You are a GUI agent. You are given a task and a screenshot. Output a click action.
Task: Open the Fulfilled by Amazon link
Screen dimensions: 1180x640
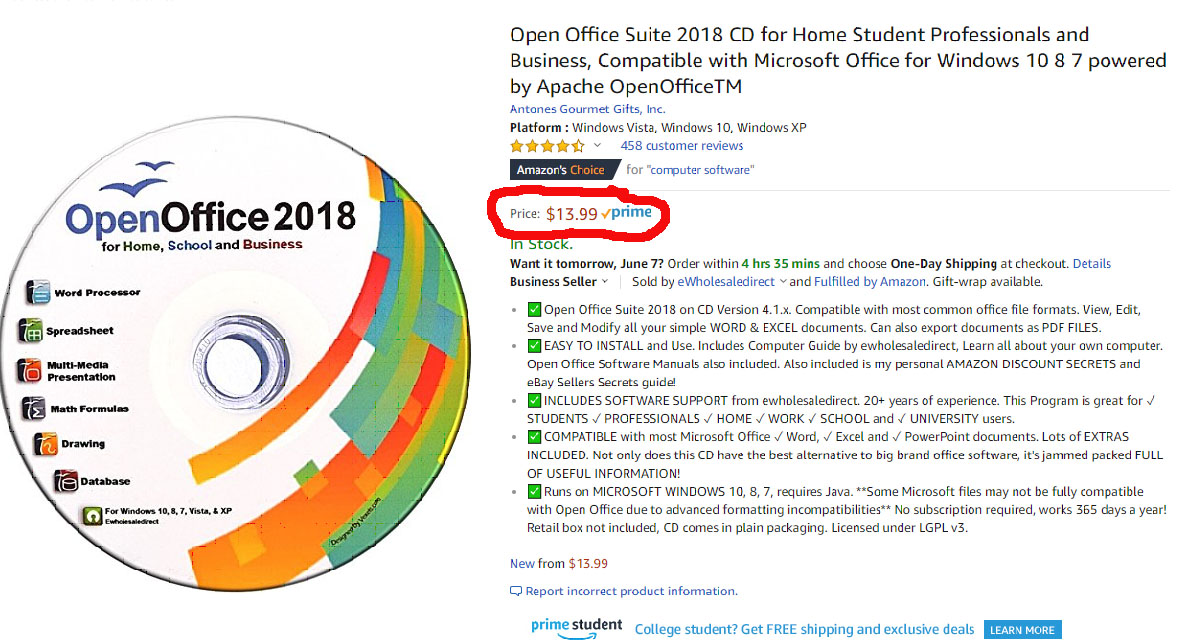click(x=870, y=282)
